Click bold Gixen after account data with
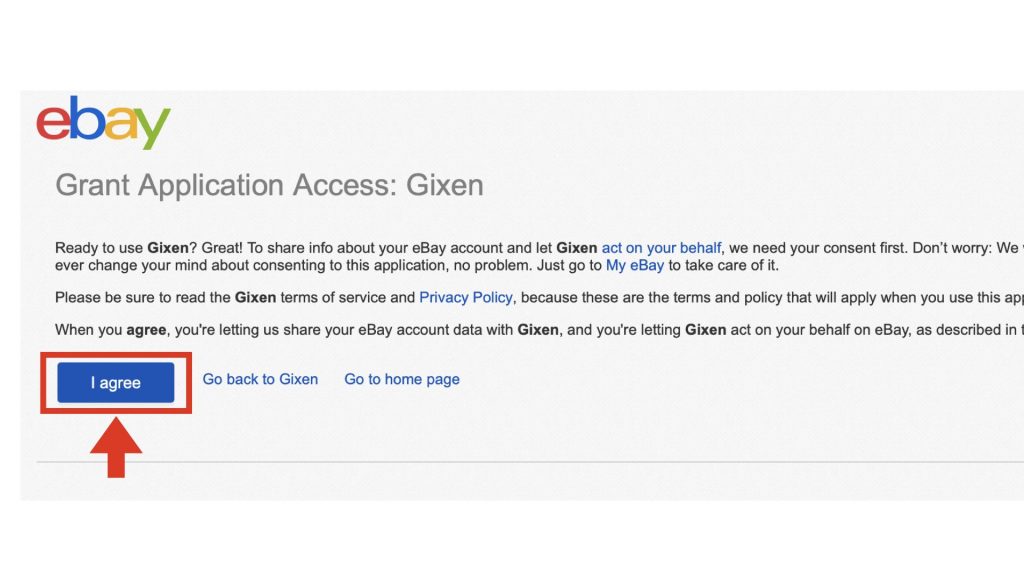Image resolution: width=1024 pixels, height=576 pixels. [x=538, y=330]
